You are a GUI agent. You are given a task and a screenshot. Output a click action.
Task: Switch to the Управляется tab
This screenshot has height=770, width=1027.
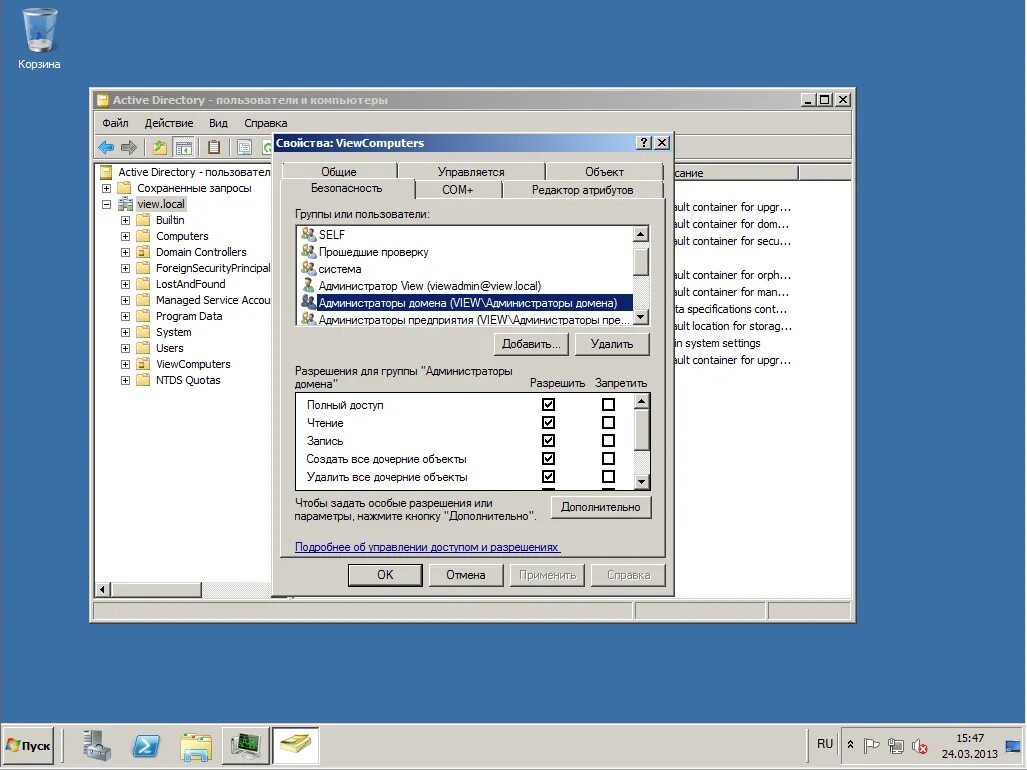point(471,172)
